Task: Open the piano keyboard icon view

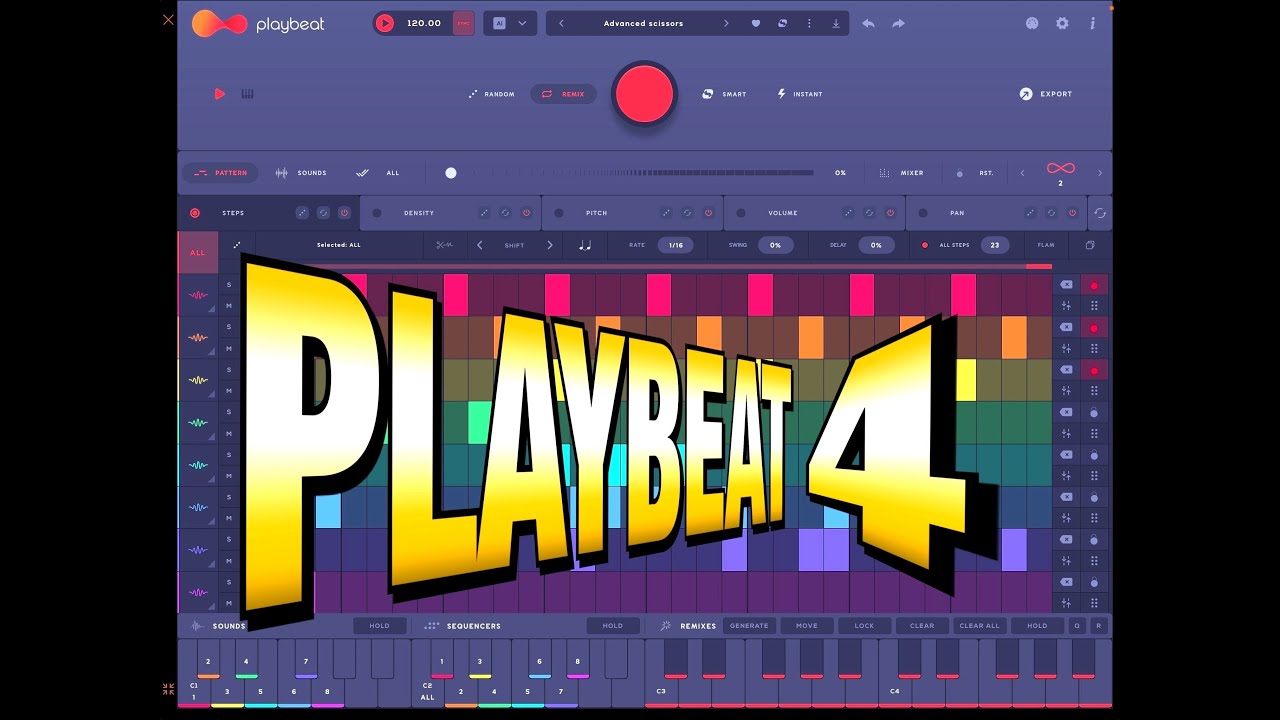Action: click(x=247, y=94)
